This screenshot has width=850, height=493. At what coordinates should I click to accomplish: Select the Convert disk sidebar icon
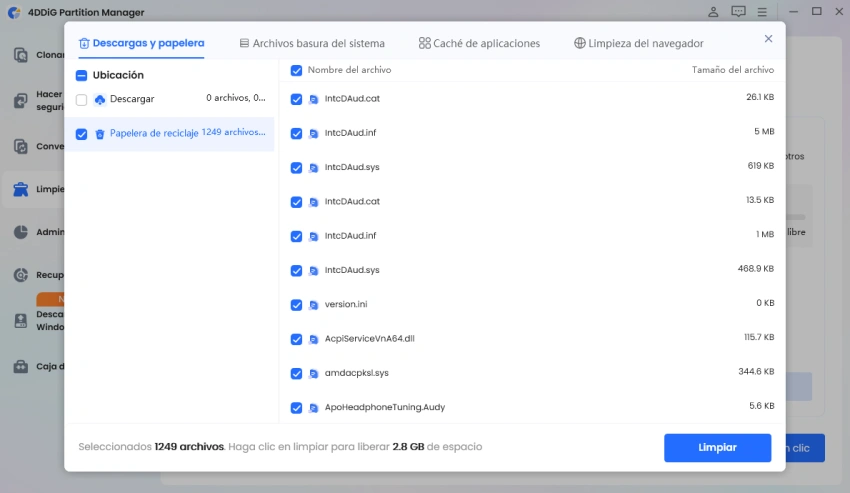(x=21, y=146)
